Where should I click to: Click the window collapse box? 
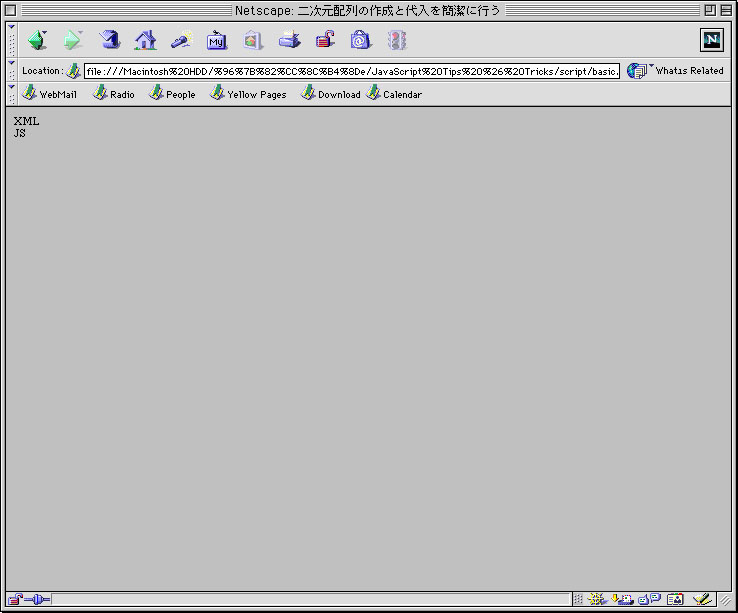click(726, 10)
